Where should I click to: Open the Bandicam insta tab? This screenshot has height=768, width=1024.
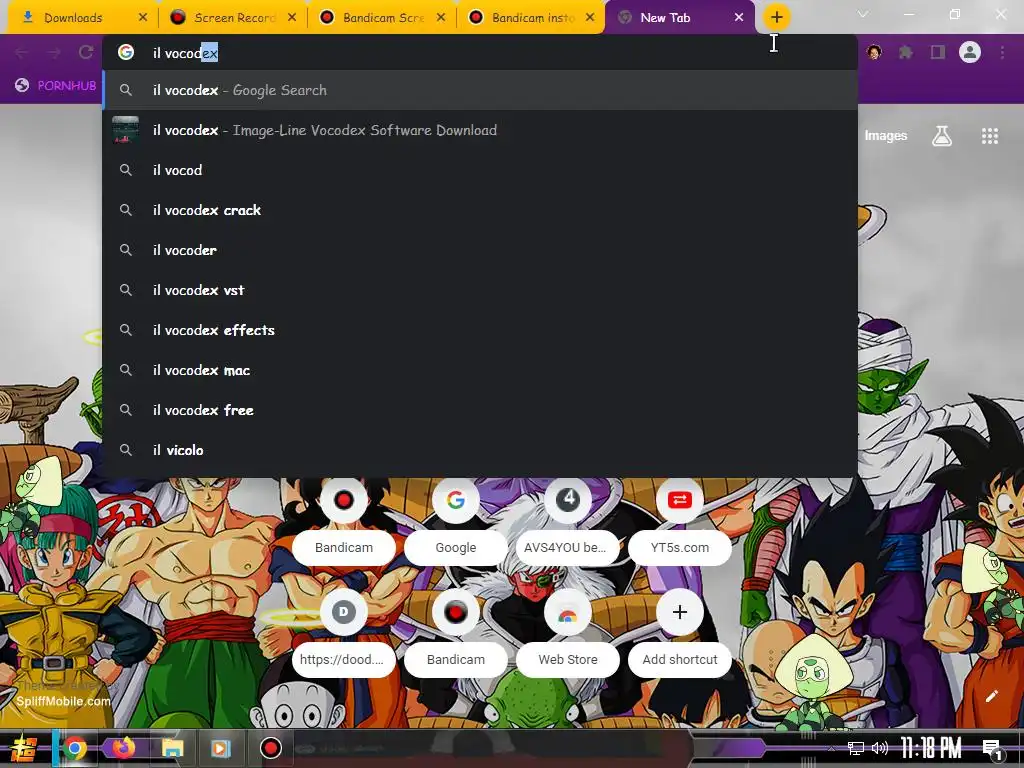(x=532, y=18)
